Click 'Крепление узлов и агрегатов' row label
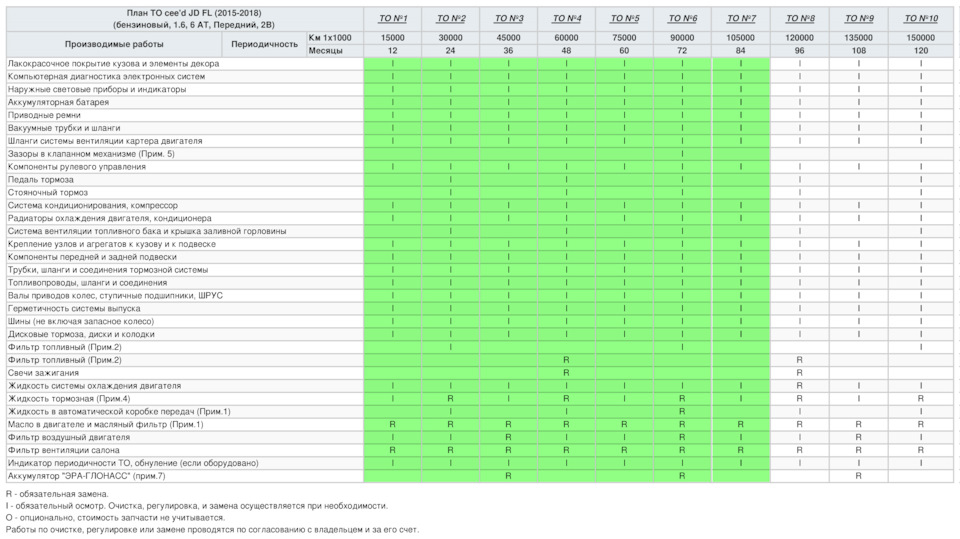The width and height of the screenshot is (960, 539). pyautogui.click(x=111, y=244)
